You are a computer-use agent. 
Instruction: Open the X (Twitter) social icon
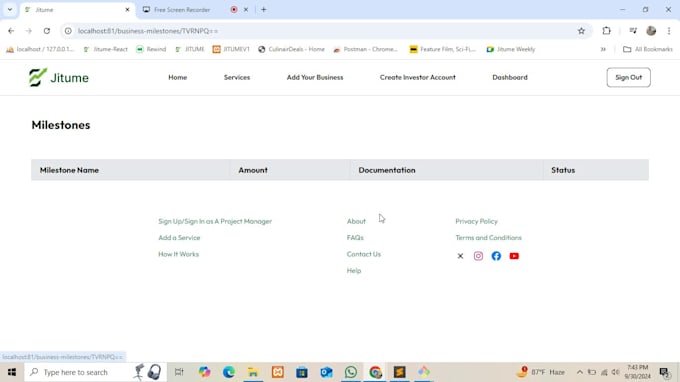pyautogui.click(x=460, y=256)
